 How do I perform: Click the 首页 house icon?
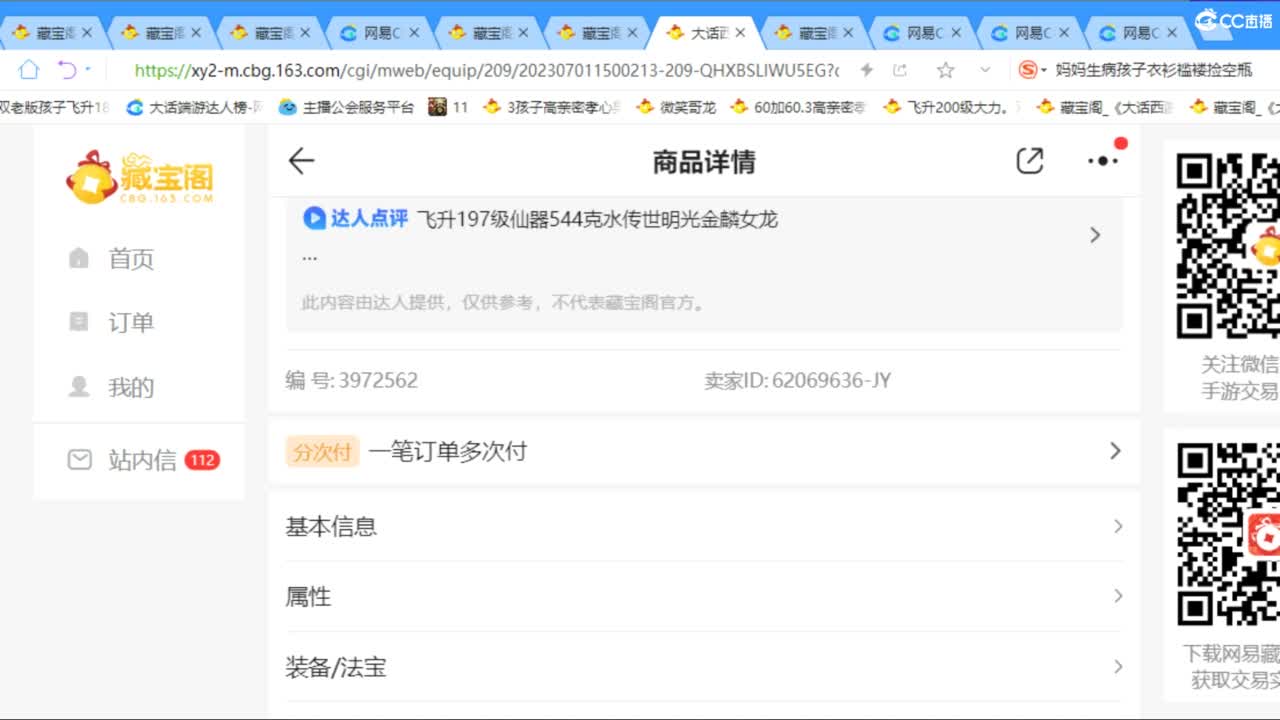[79, 258]
